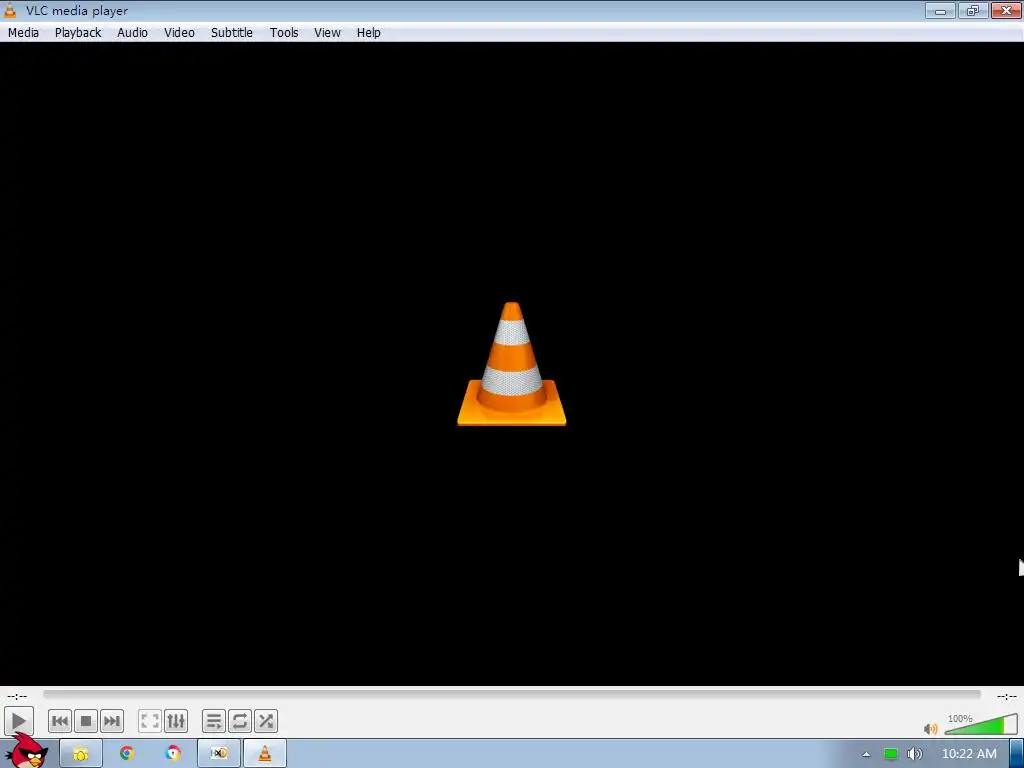Viewport: 1024px width, 768px height.
Task: Click the elapsed time label
Action: click(18, 696)
